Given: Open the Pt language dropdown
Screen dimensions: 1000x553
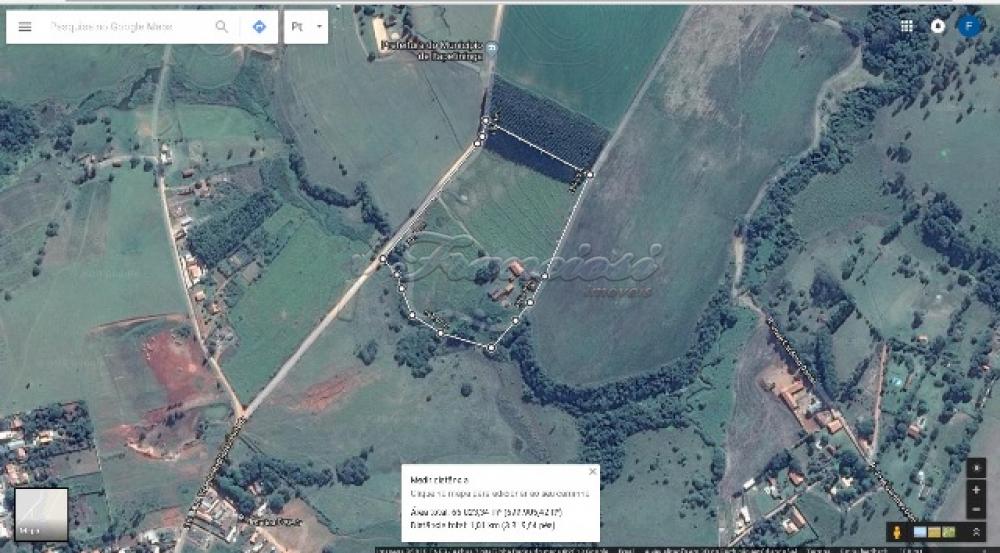Looking at the screenshot, I should (306, 27).
